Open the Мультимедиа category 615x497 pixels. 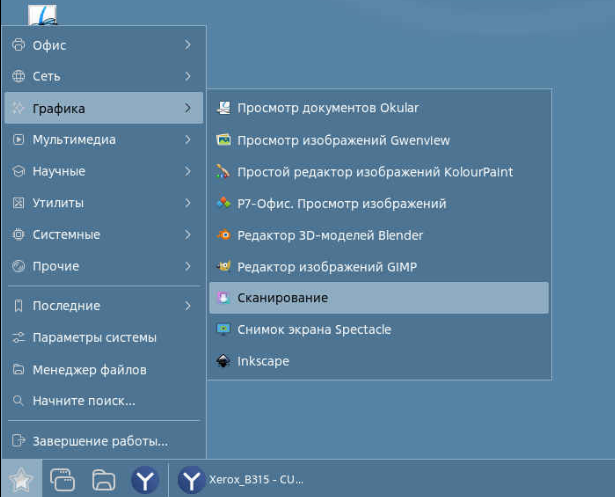[104, 140]
